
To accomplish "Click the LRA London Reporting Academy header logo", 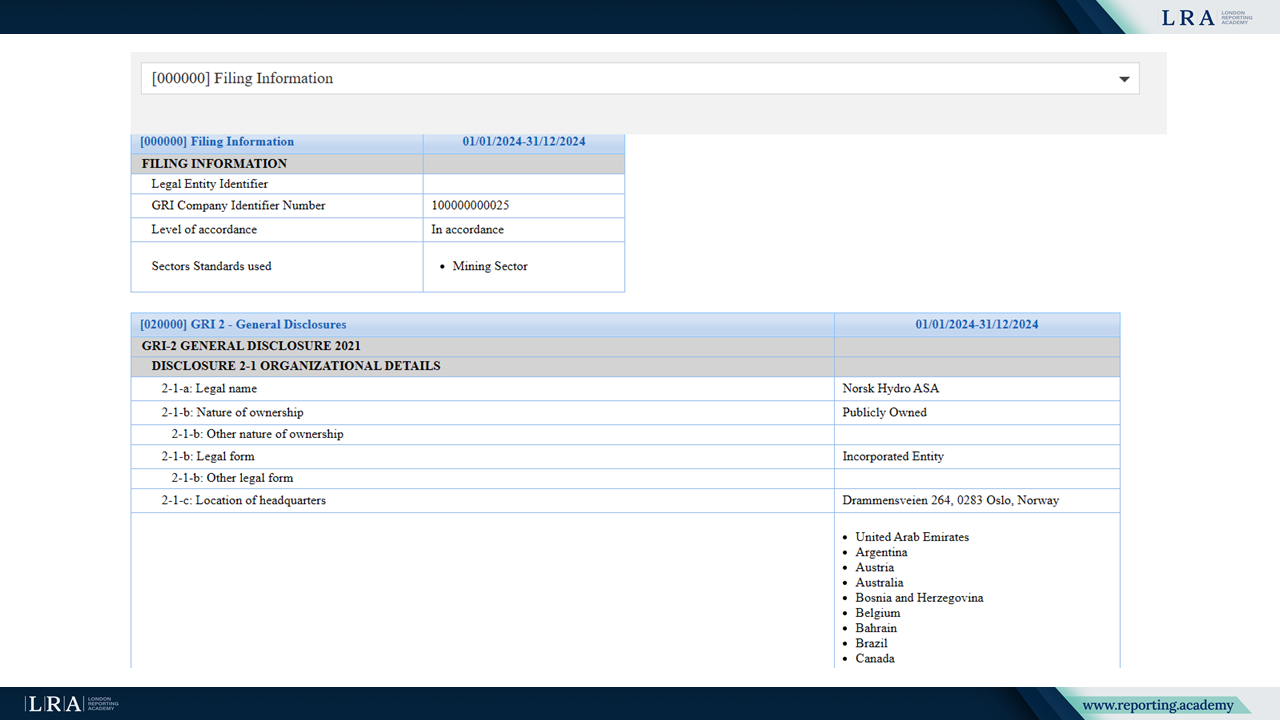I will coord(1206,17).
